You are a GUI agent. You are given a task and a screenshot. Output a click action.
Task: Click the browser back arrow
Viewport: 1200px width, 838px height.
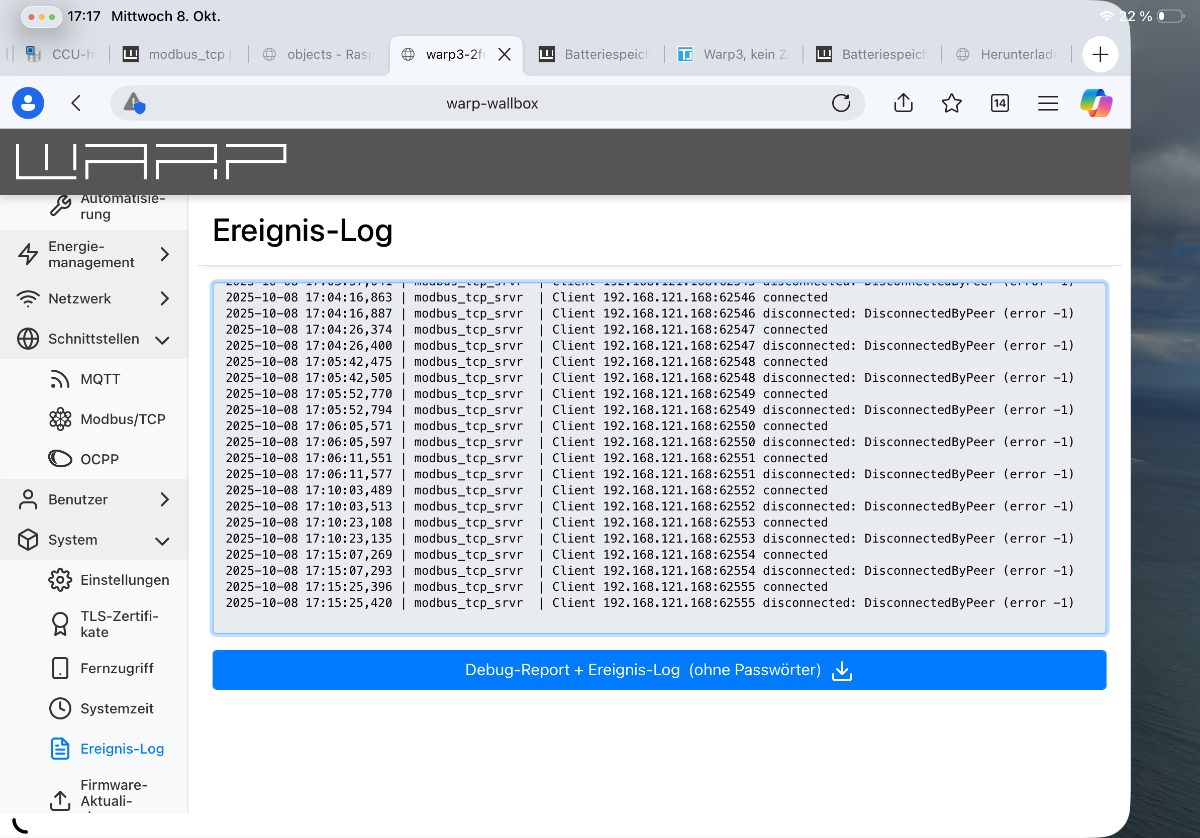[76, 103]
